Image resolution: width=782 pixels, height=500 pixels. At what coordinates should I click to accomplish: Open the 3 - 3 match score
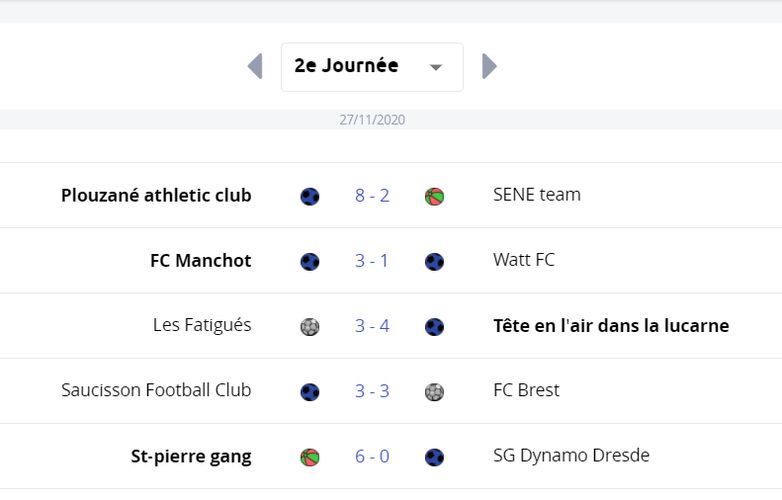(x=372, y=391)
